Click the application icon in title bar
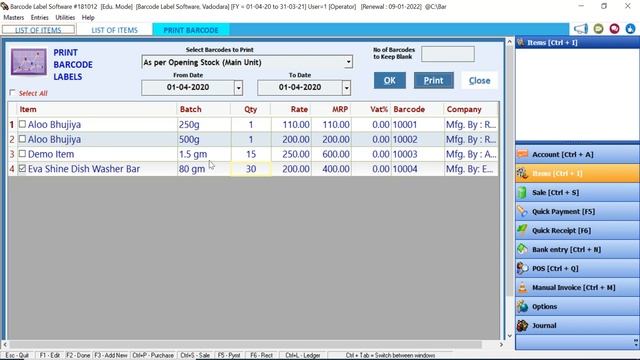 (4, 7)
